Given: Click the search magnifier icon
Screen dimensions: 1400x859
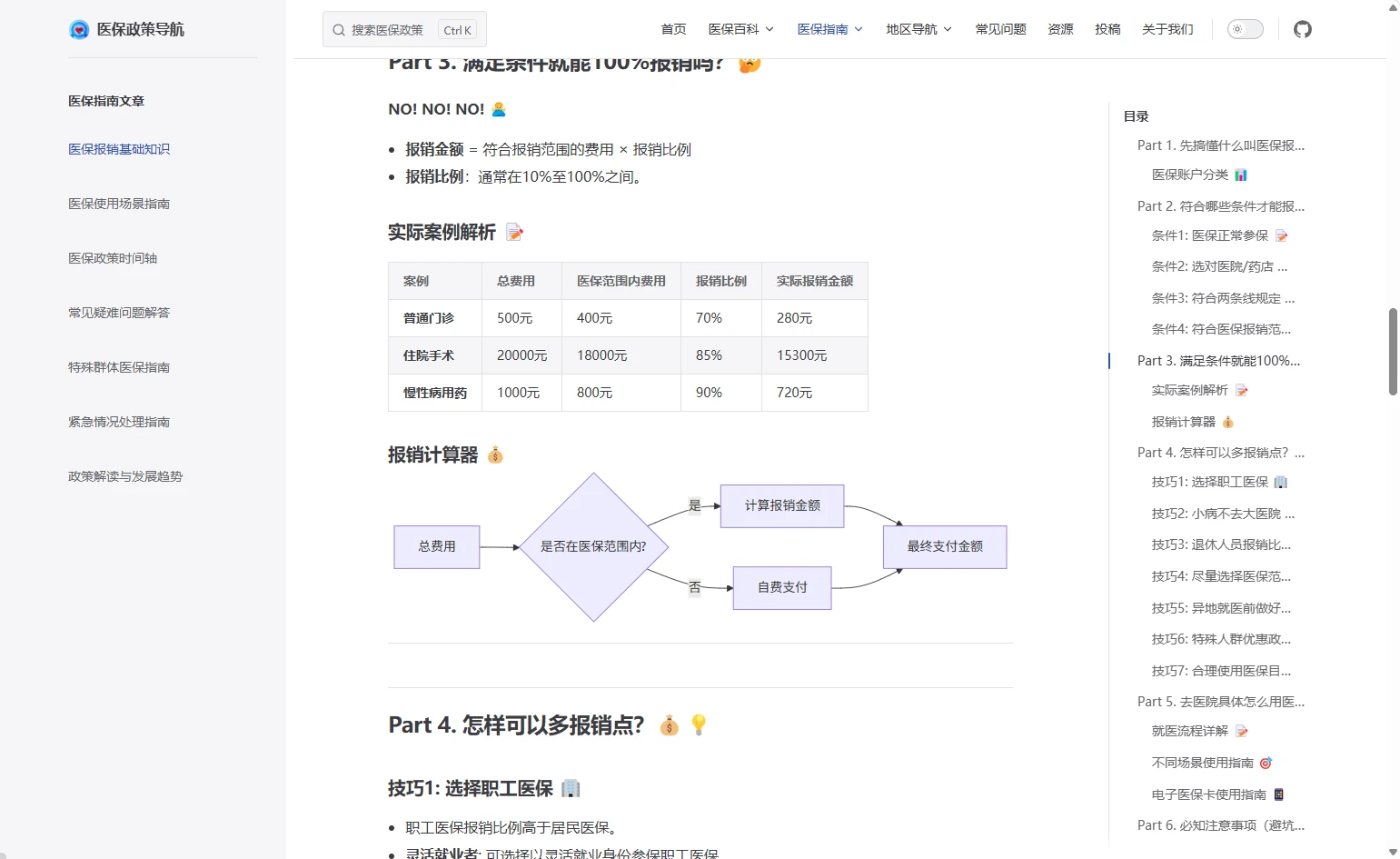Looking at the screenshot, I should [x=339, y=30].
